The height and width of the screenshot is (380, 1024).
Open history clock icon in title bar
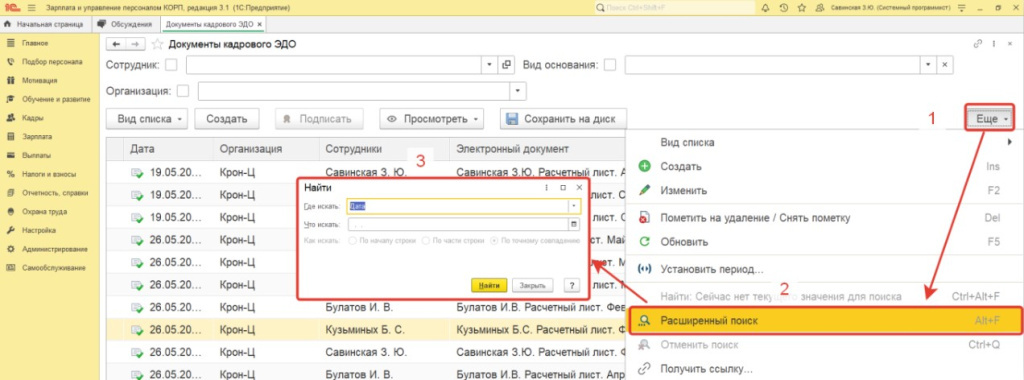coord(784,8)
